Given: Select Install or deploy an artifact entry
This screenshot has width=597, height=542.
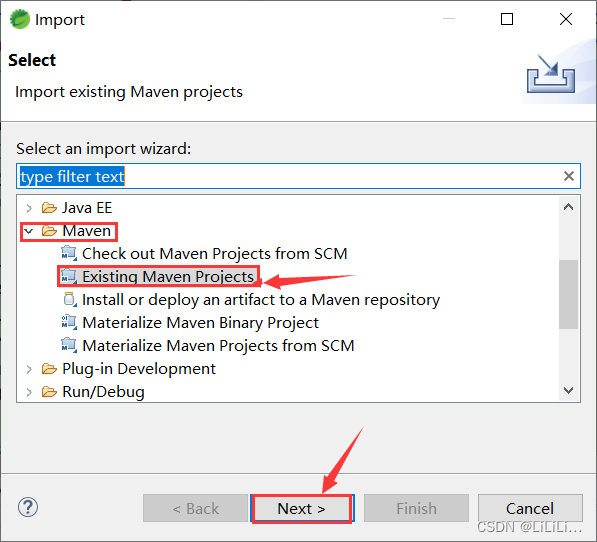Looking at the screenshot, I should pos(261,300).
